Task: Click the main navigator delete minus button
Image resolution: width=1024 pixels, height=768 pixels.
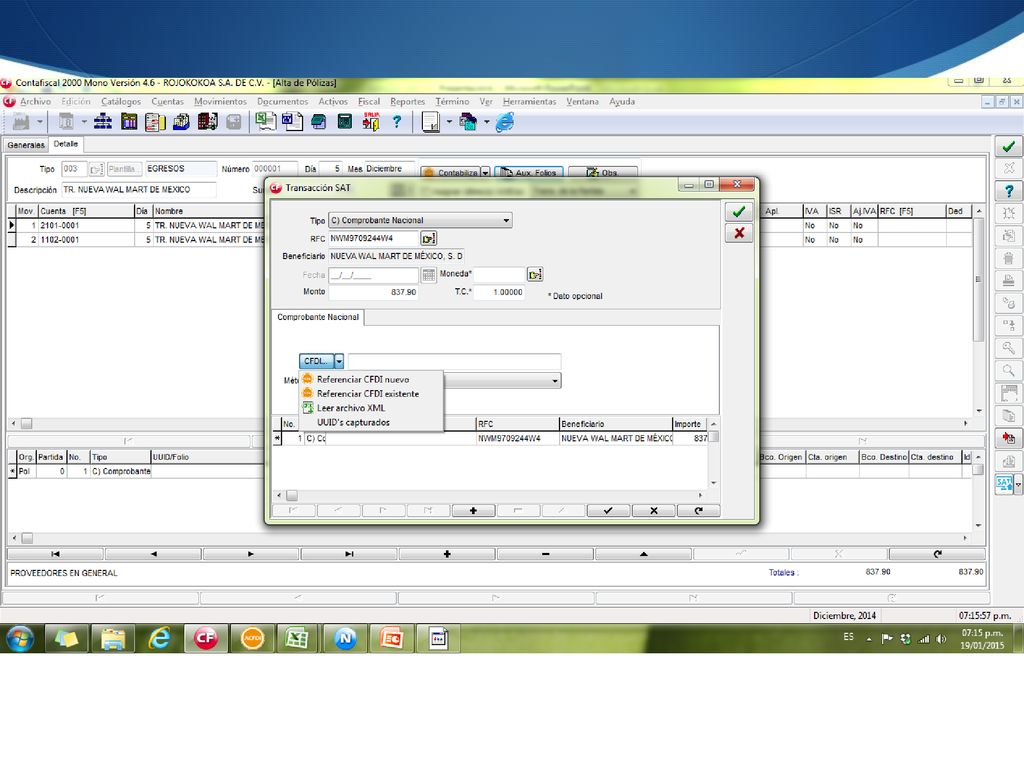Action: 545,554
